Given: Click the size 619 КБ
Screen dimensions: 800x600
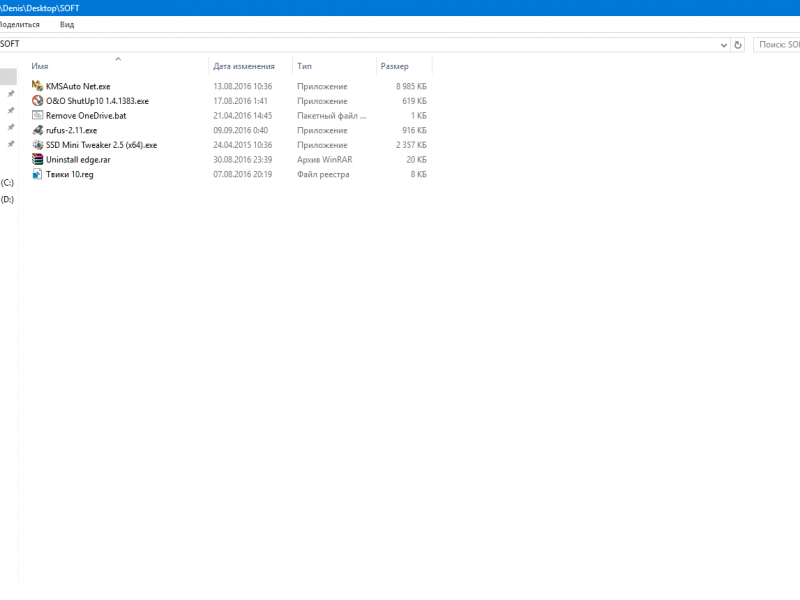Looking at the screenshot, I should tap(414, 101).
